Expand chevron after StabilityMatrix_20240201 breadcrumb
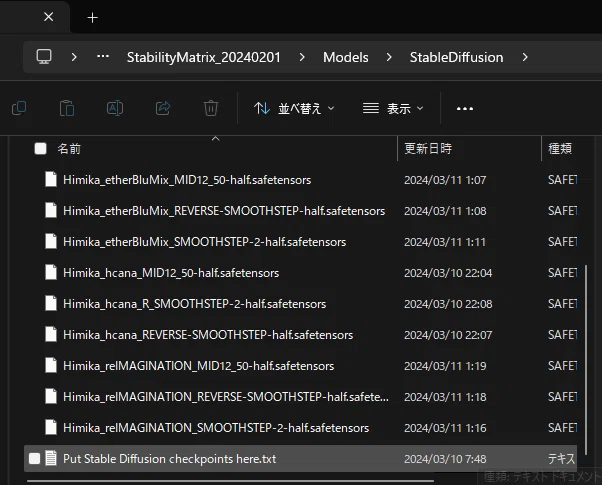Image resolution: width=602 pixels, height=485 pixels. [302, 57]
